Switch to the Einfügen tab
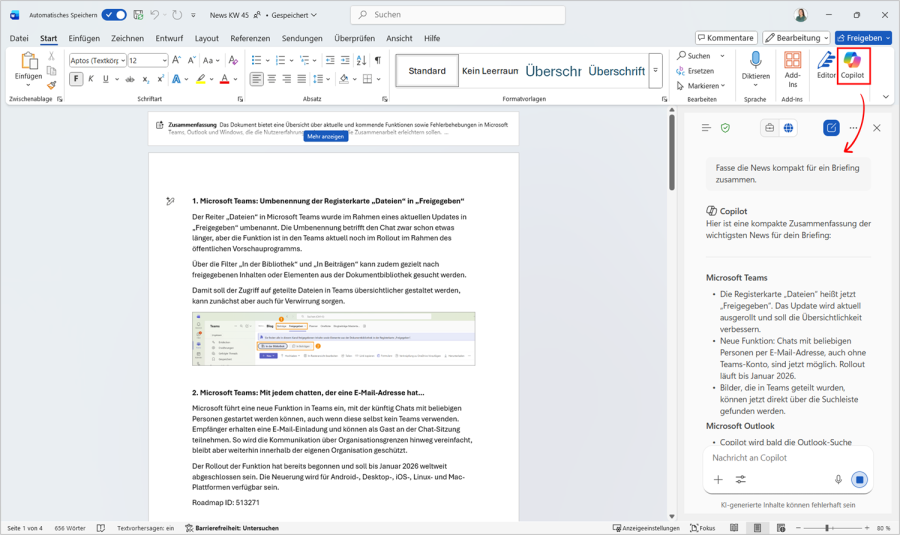 tap(84, 38)
